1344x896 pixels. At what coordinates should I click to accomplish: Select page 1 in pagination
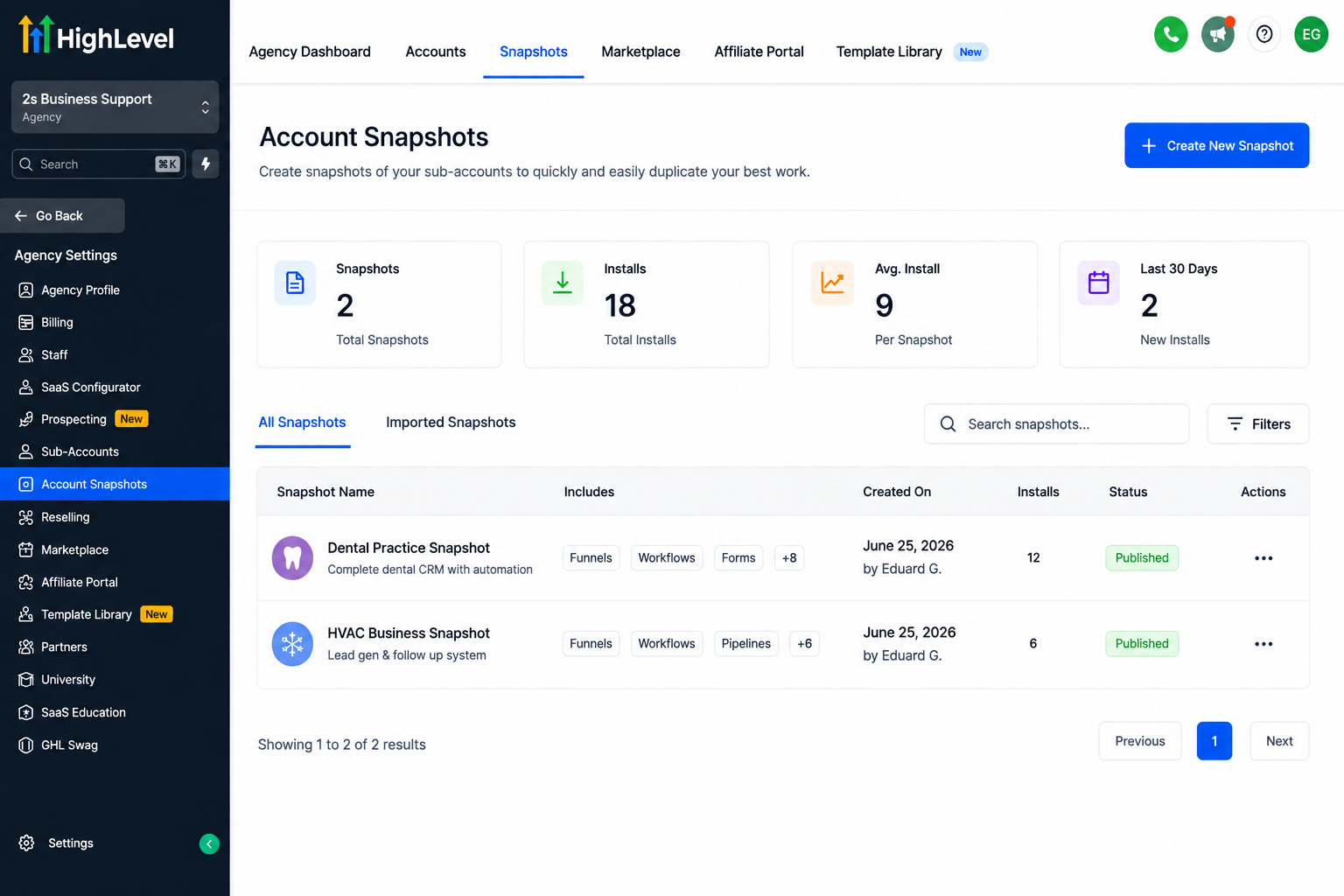pos(1214,741)
